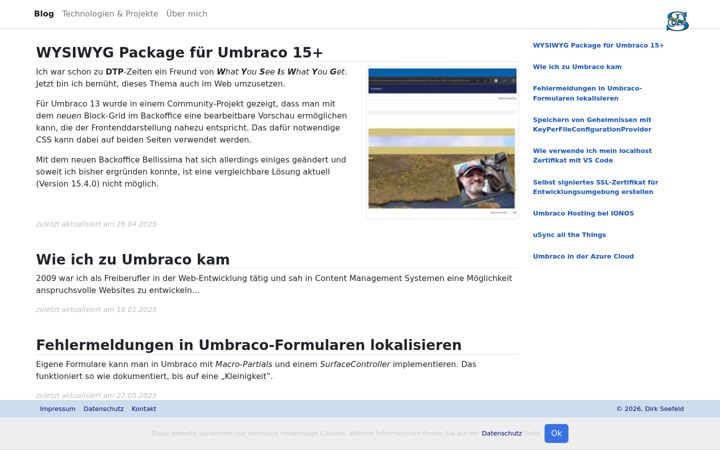This screenshot has width=720, height=450.
Task: Open sidebar link Umbraco Hosting bei IONOS
Action: click(583, 214)
